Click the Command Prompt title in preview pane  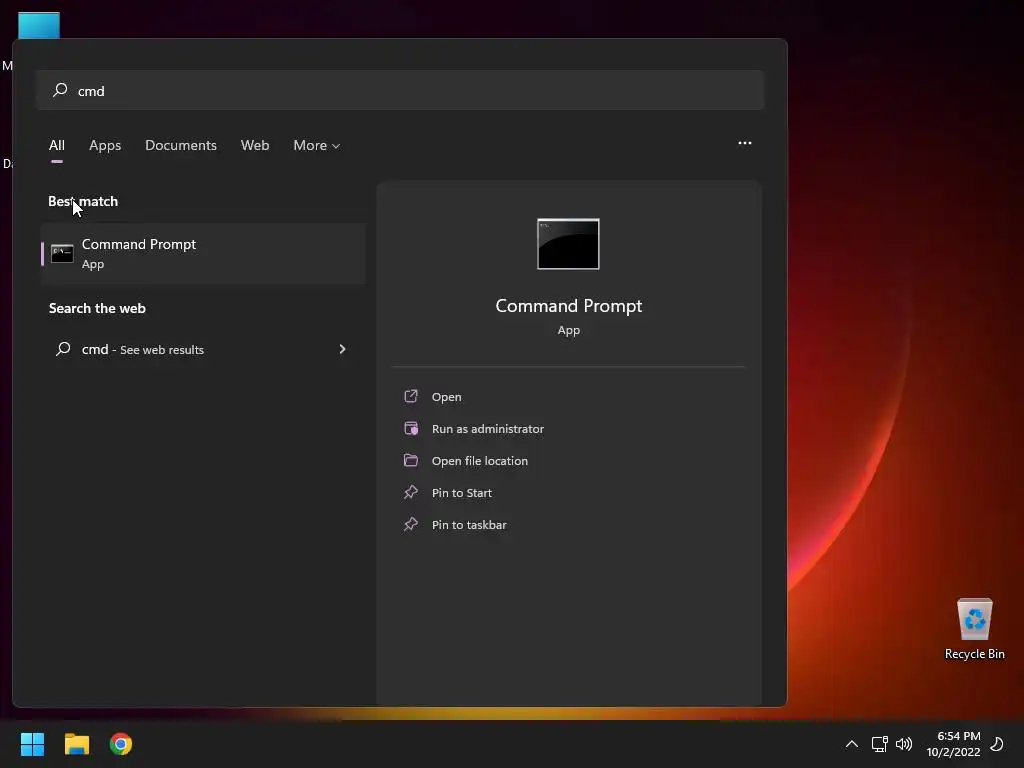click(x=568, y=306)
